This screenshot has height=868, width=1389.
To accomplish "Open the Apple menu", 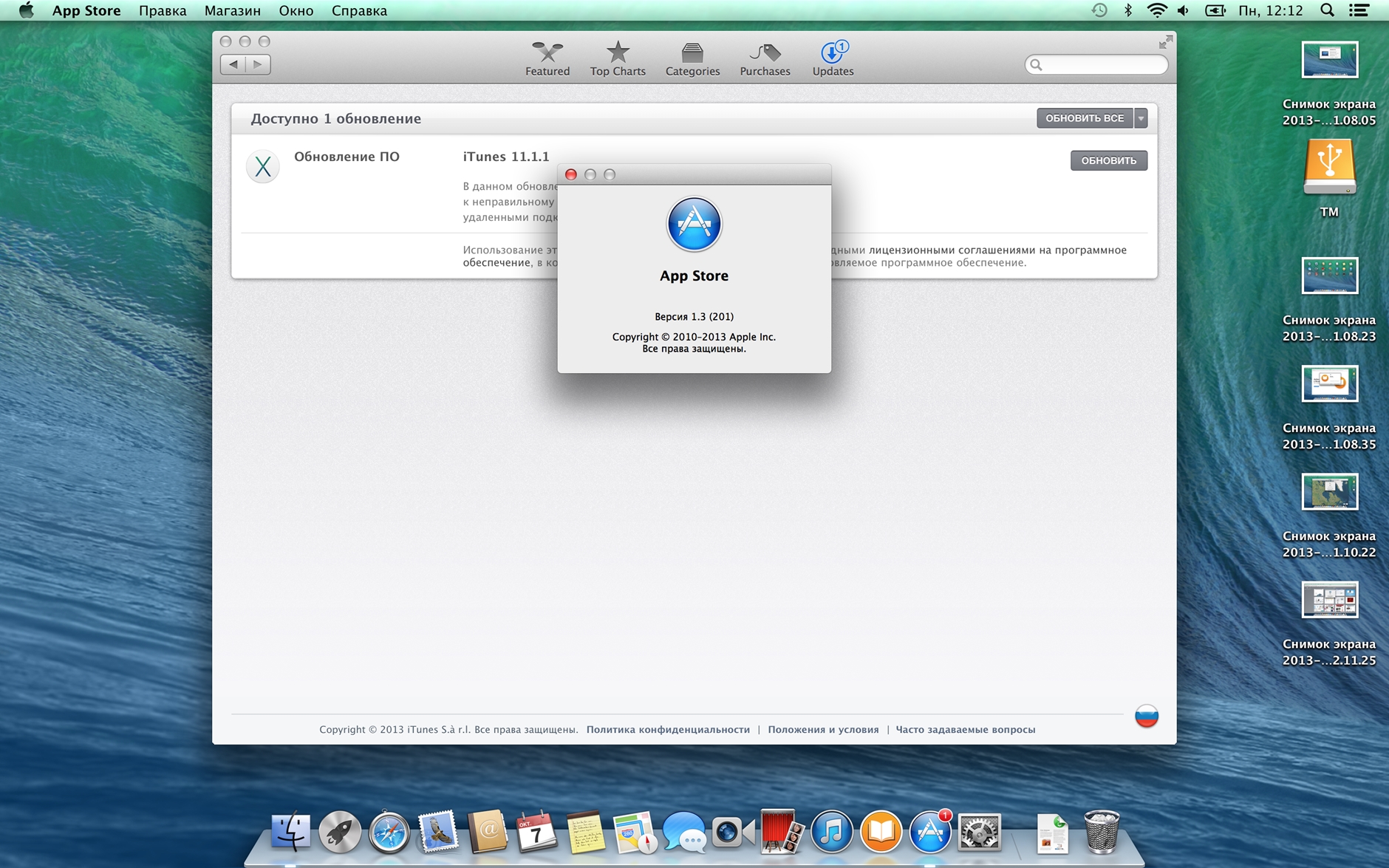I will tap(27, 10).
